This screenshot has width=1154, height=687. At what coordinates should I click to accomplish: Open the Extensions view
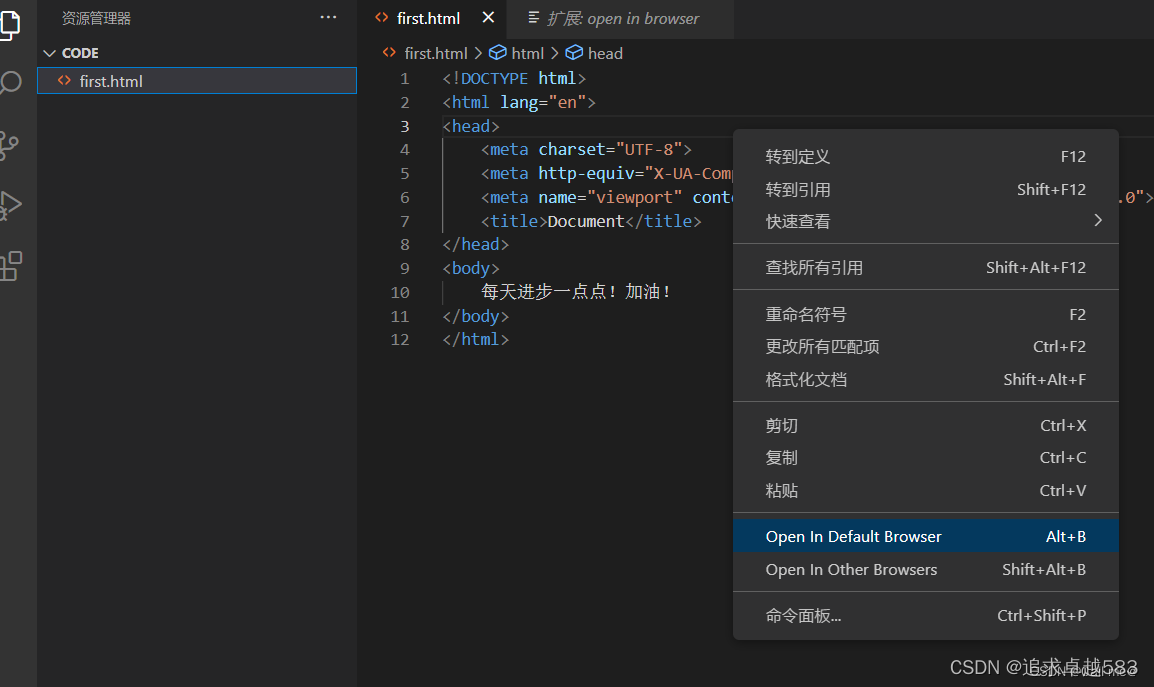pos(10,266)
